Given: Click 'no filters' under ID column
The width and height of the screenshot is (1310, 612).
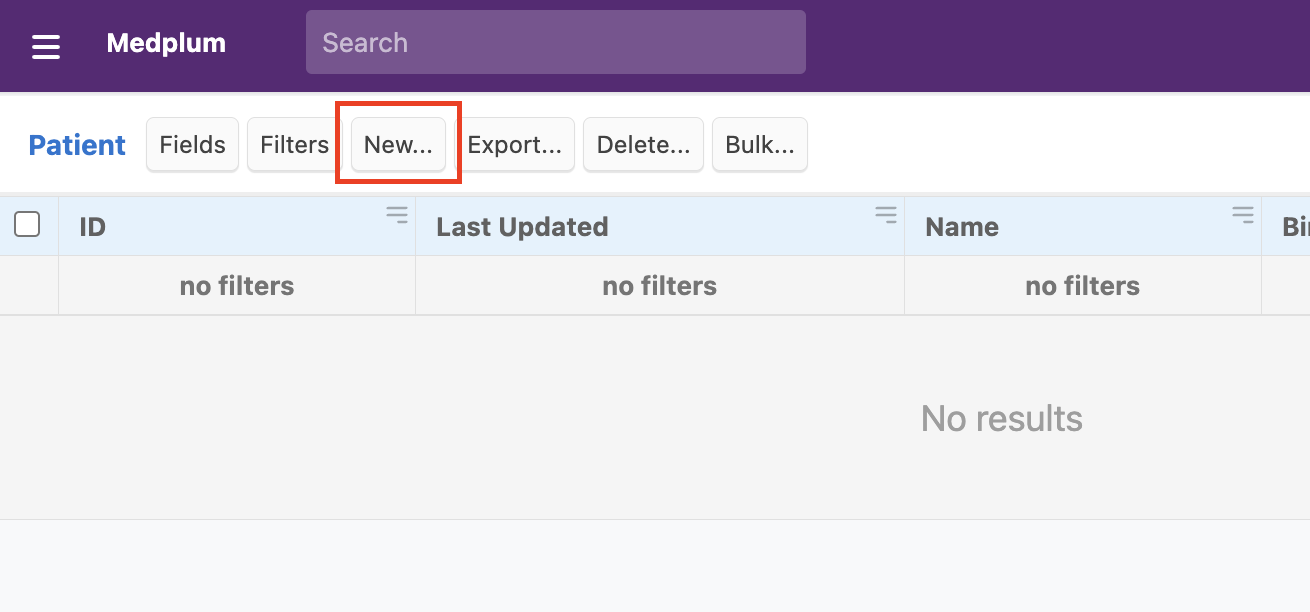Looking at the screenshot, I should point(237,286).
